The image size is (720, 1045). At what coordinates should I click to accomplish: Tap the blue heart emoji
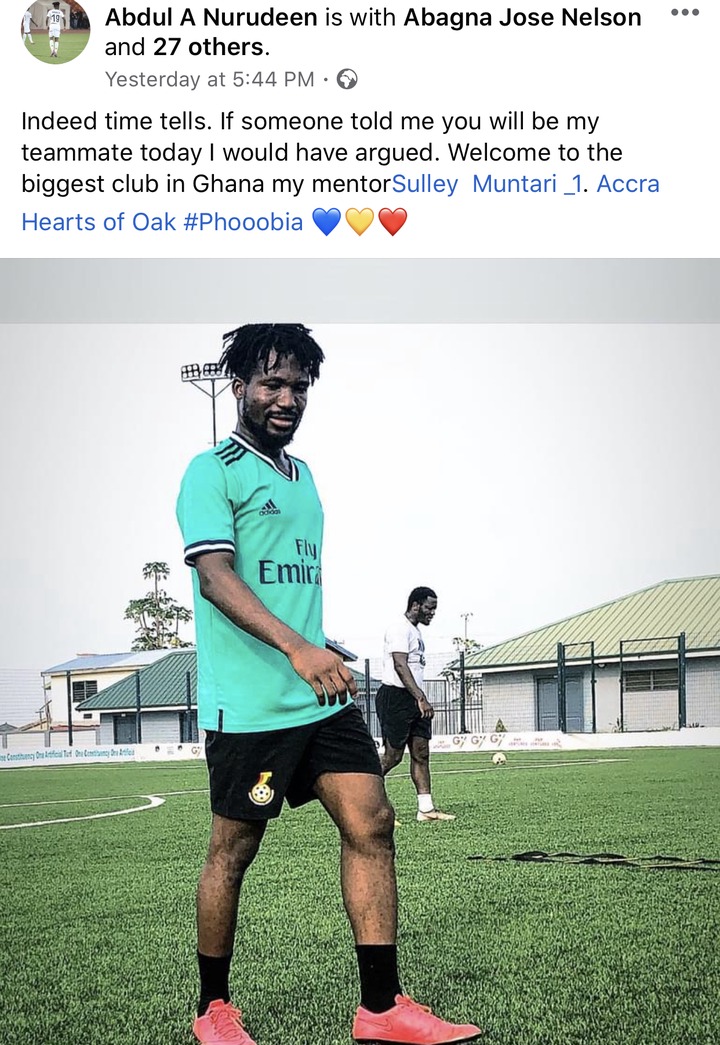tap(326, 221)
